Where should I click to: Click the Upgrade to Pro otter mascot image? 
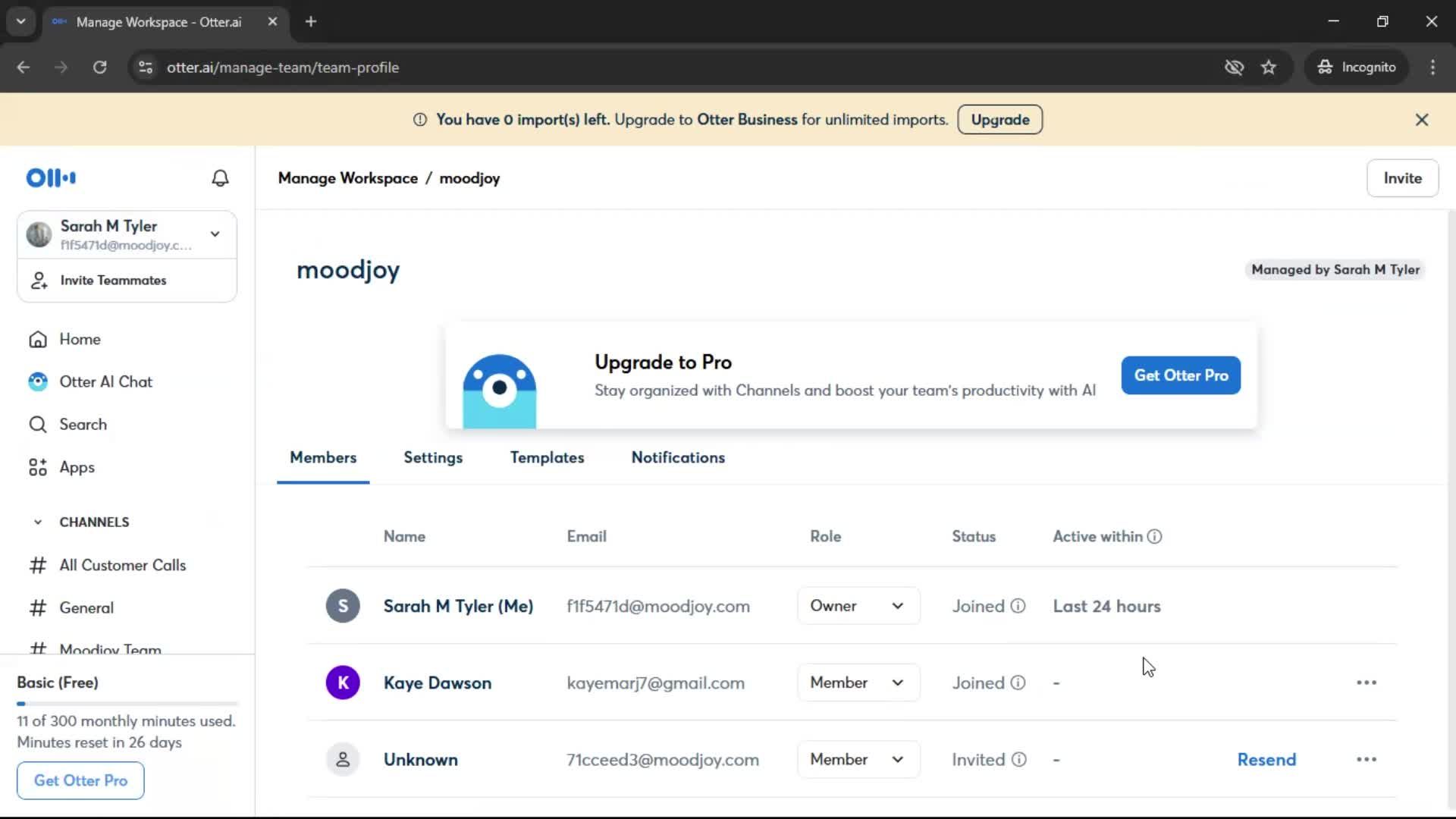coord(499,391)
